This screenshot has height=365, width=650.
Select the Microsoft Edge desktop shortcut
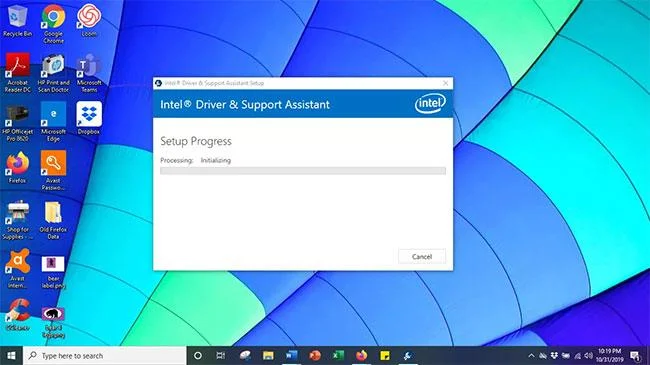click(53, 122)
